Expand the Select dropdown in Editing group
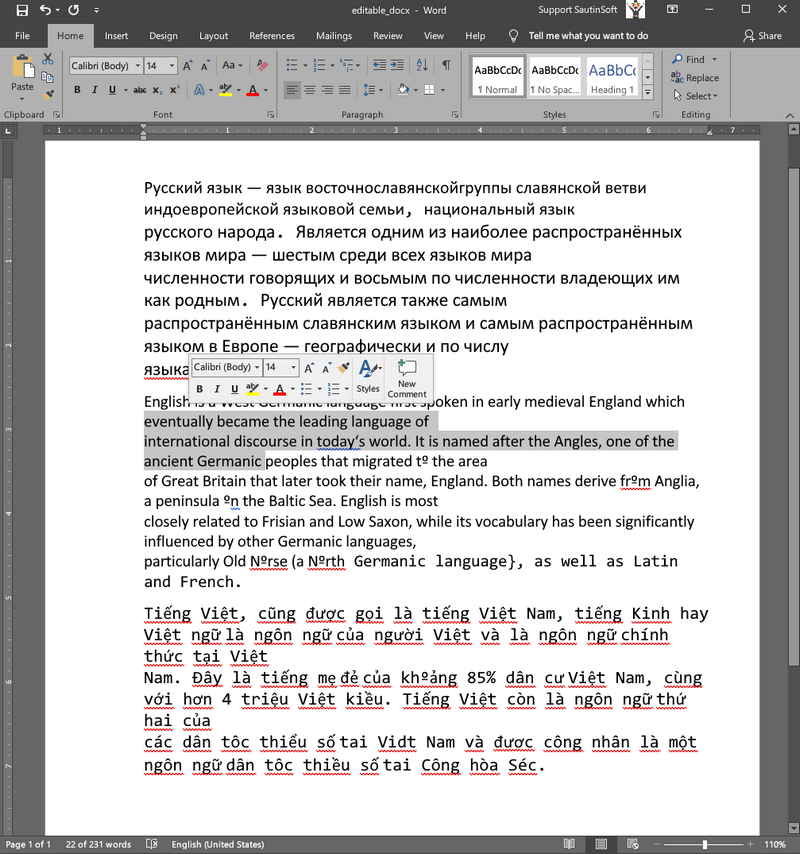 (700, 96)
